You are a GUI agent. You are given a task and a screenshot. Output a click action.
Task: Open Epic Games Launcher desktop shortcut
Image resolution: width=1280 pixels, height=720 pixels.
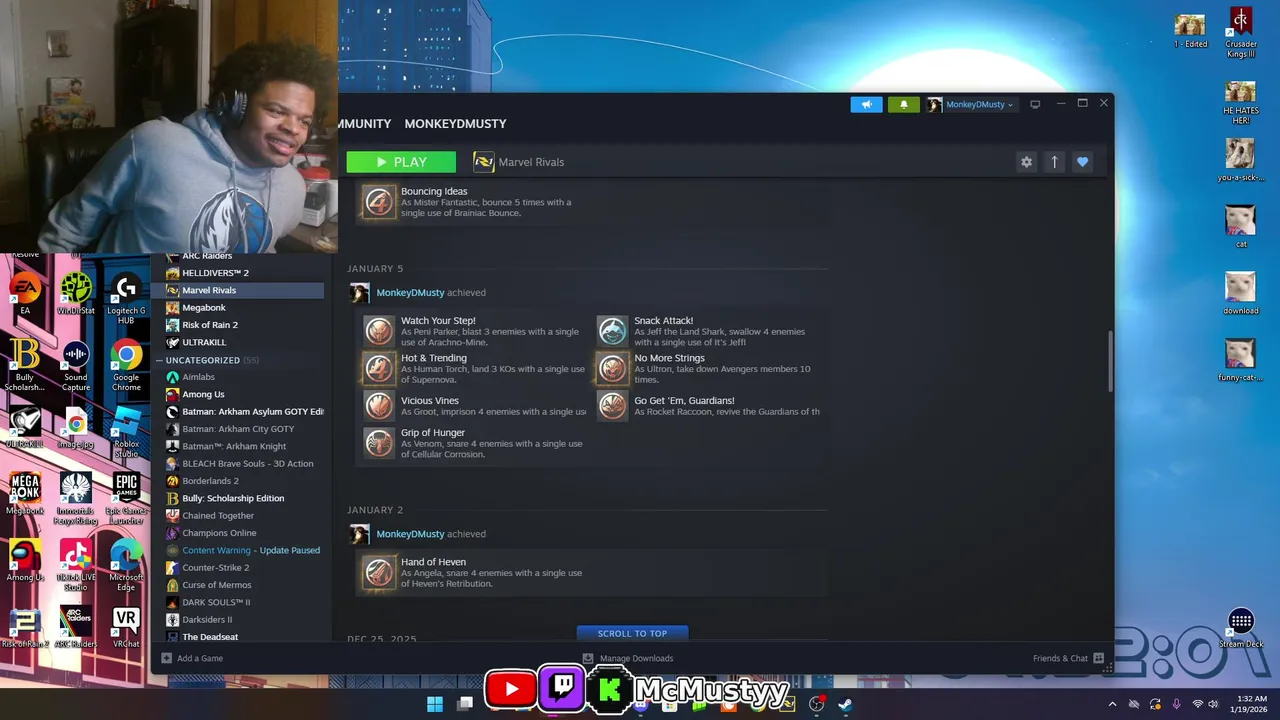pyautogui.click(x=126, y=499)
